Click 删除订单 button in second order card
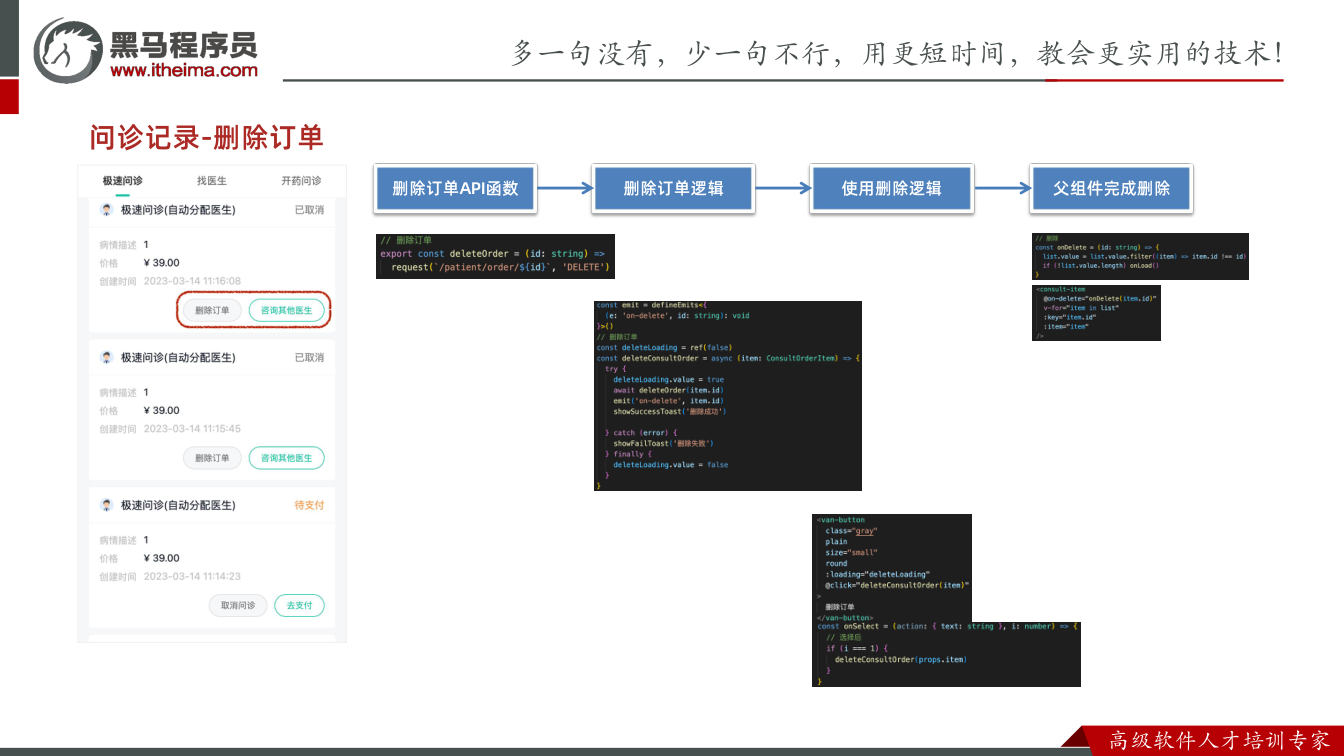This screenshot has height=756, width=1344. click(212, 458)
